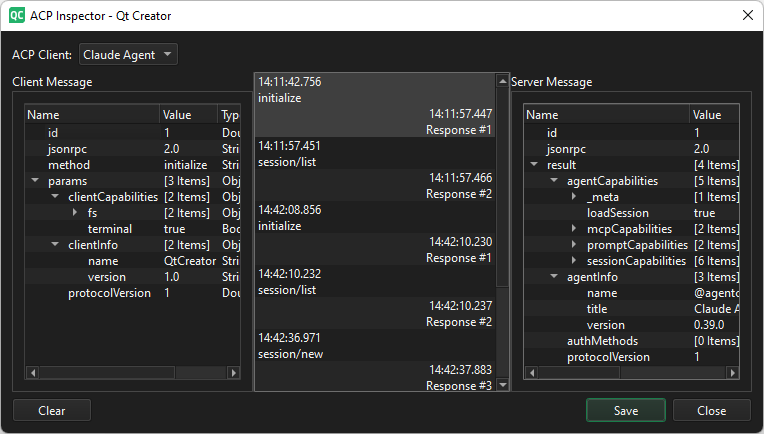Click Server Message scroll left arrow
Viewport: 764px width, 434px height.
point(532,373)
